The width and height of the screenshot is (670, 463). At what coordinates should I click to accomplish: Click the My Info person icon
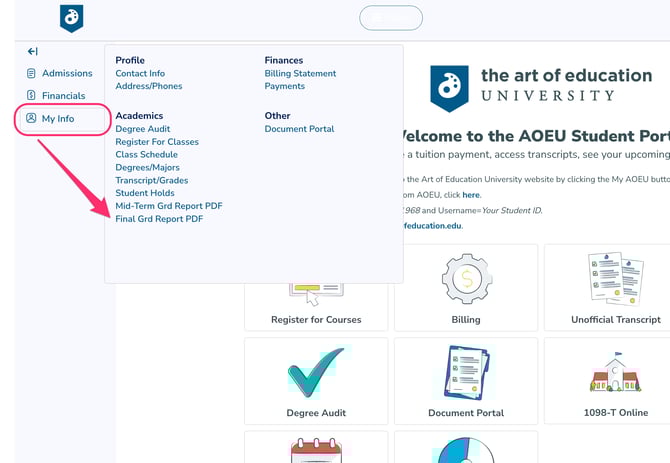pyautogui.click(x=31, y=118)
